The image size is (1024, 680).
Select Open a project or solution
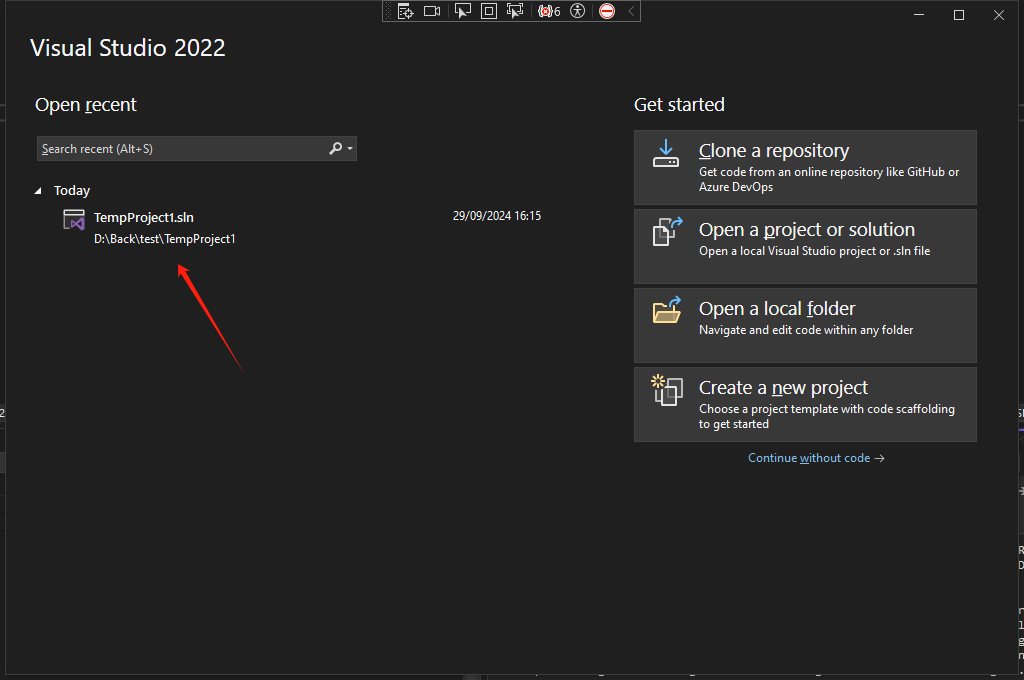click(805, 246)
